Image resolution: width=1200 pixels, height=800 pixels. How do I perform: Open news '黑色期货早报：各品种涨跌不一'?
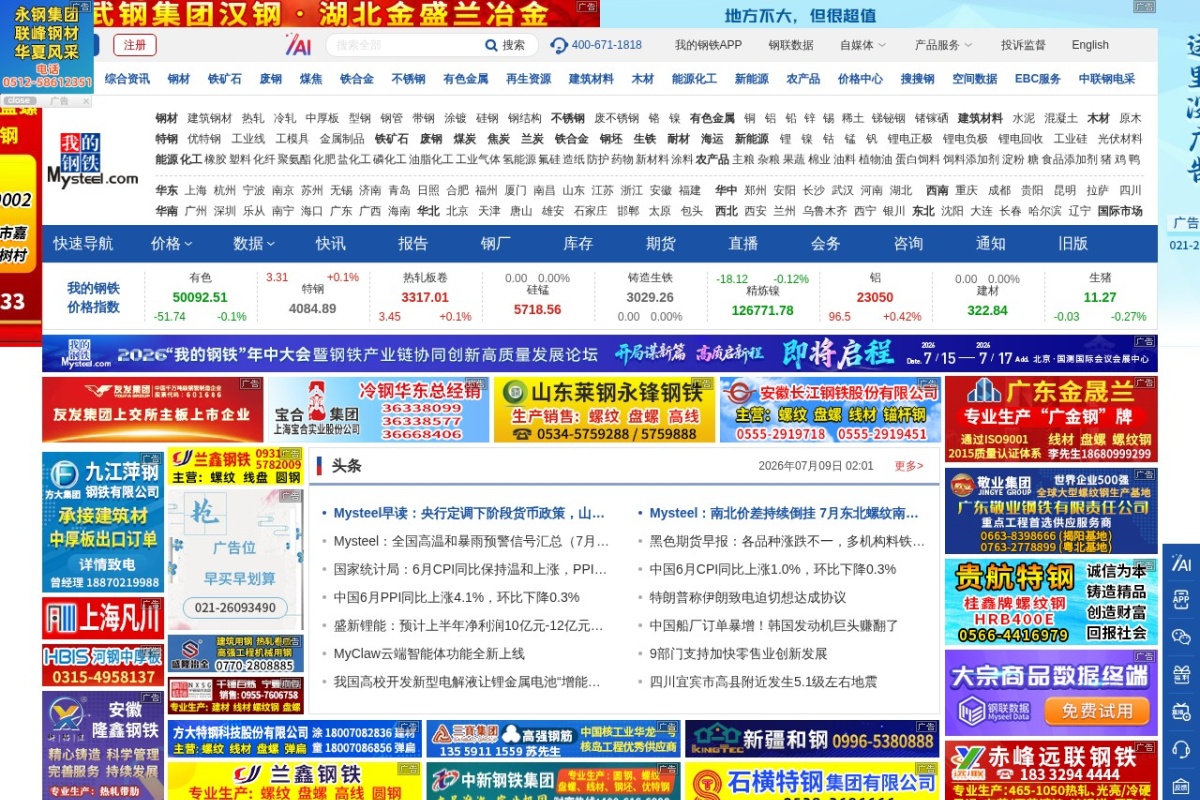[787, 541]
